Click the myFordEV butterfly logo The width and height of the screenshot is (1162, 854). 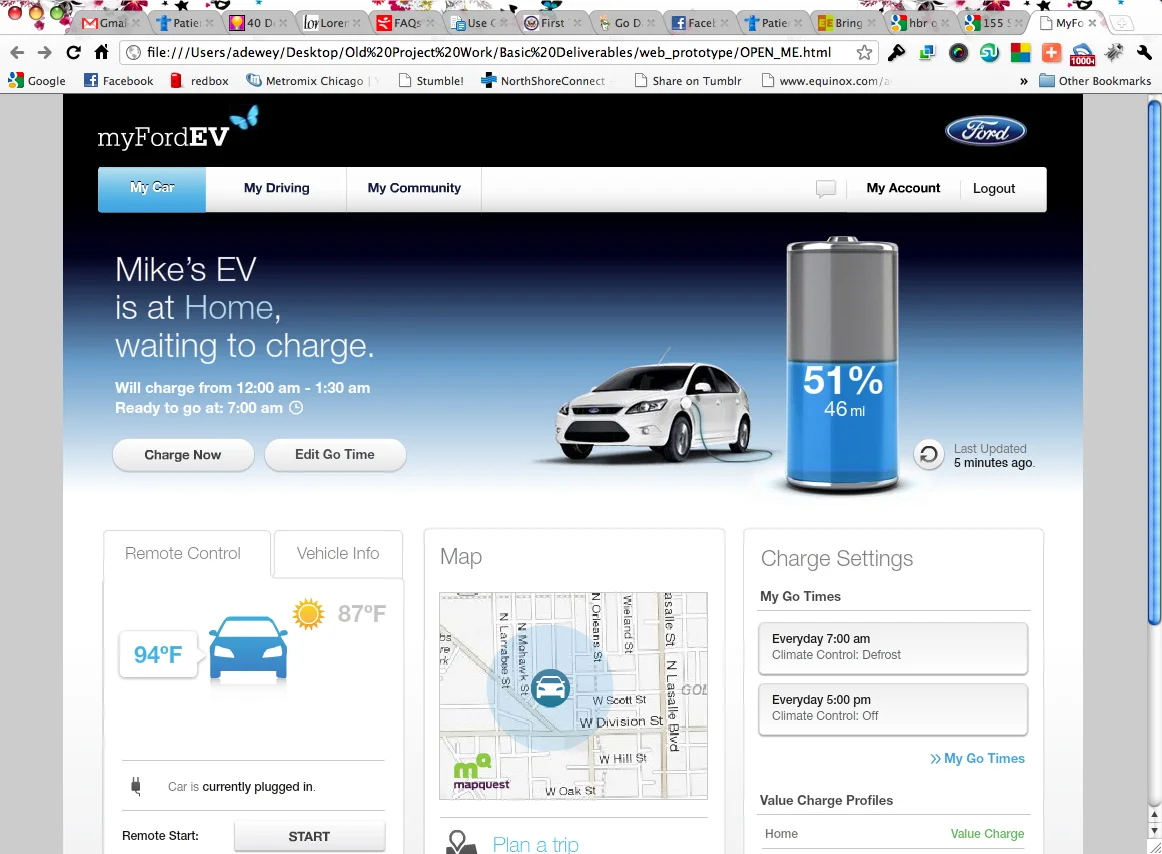click(177, 128)
